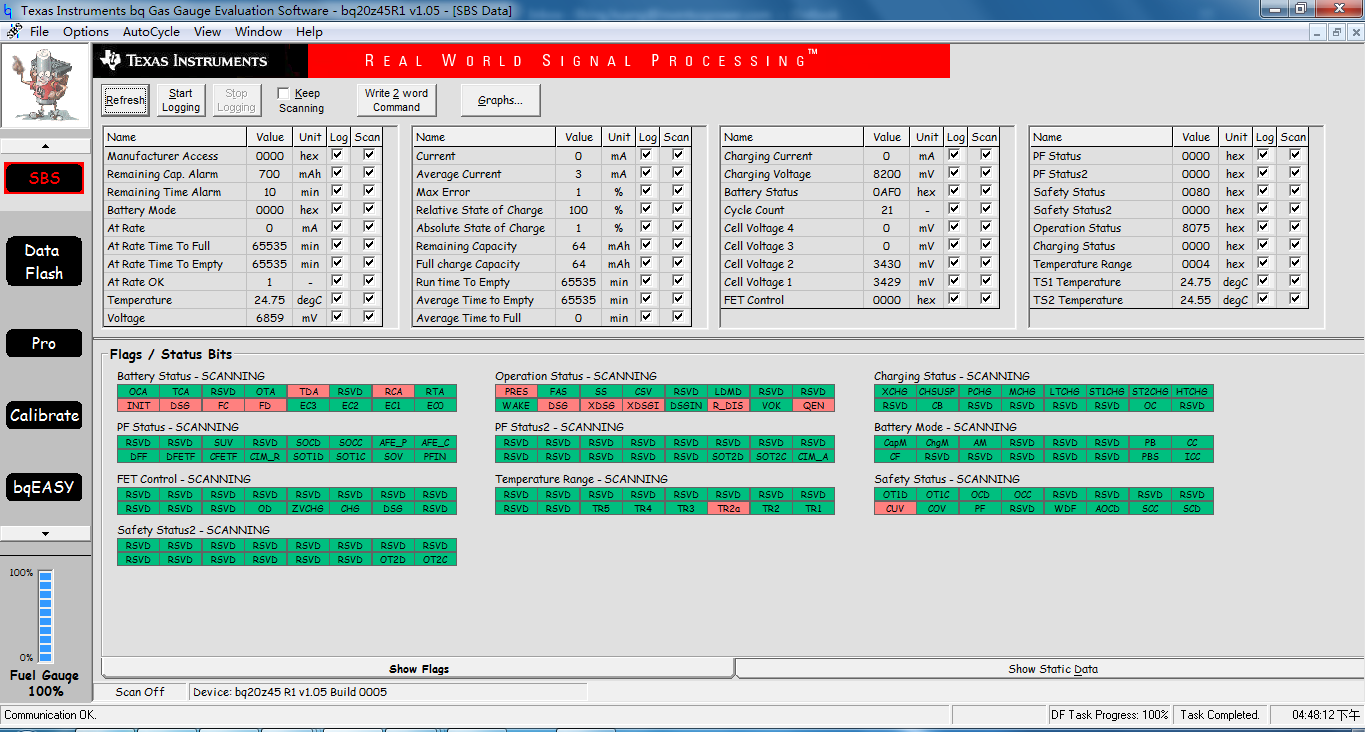
Task: Click the INIT flag cell
Action: tap(138, 406)
